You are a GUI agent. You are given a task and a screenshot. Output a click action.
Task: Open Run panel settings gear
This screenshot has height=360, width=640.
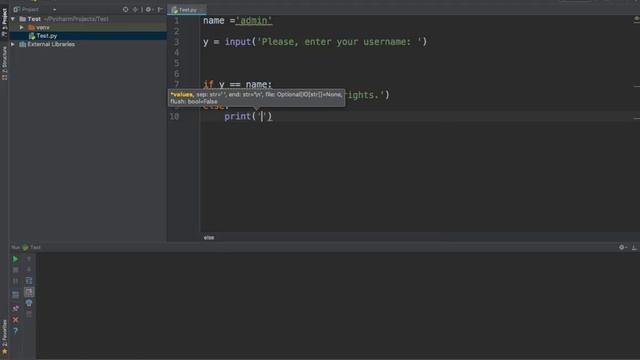(622, 247)
